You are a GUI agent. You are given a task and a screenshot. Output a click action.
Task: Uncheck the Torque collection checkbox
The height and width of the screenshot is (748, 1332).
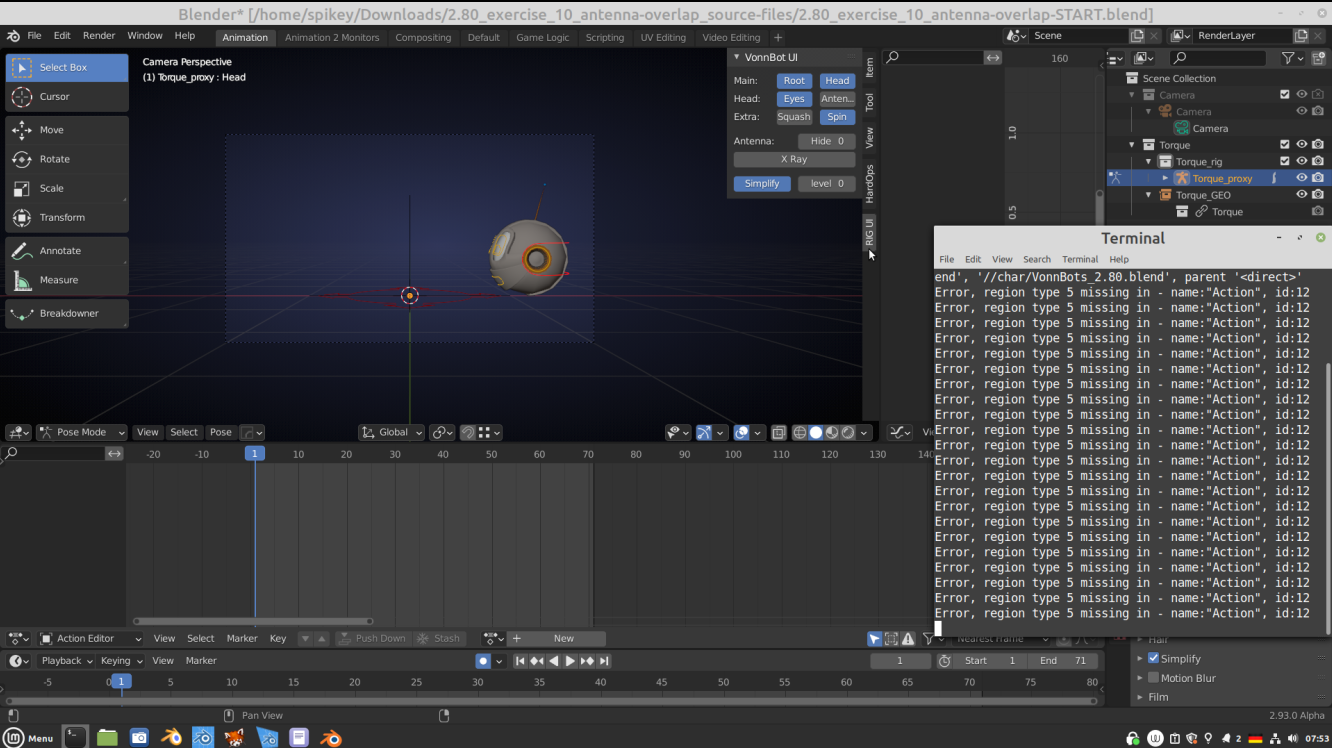(x=1284, y=144)
